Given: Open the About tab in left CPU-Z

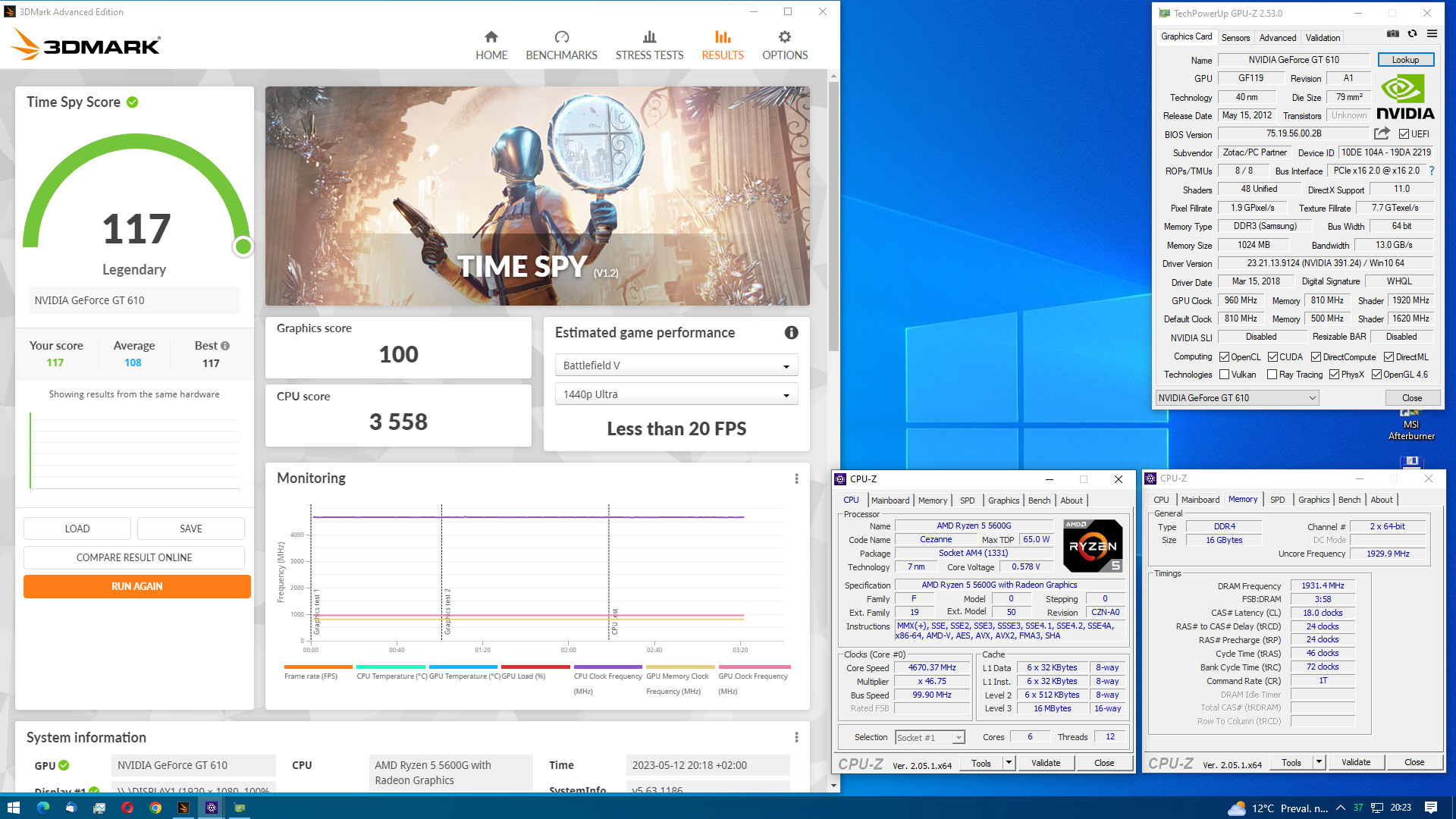Looking at the screenshot, I should pyautogui.click(x=1072, y=500).
